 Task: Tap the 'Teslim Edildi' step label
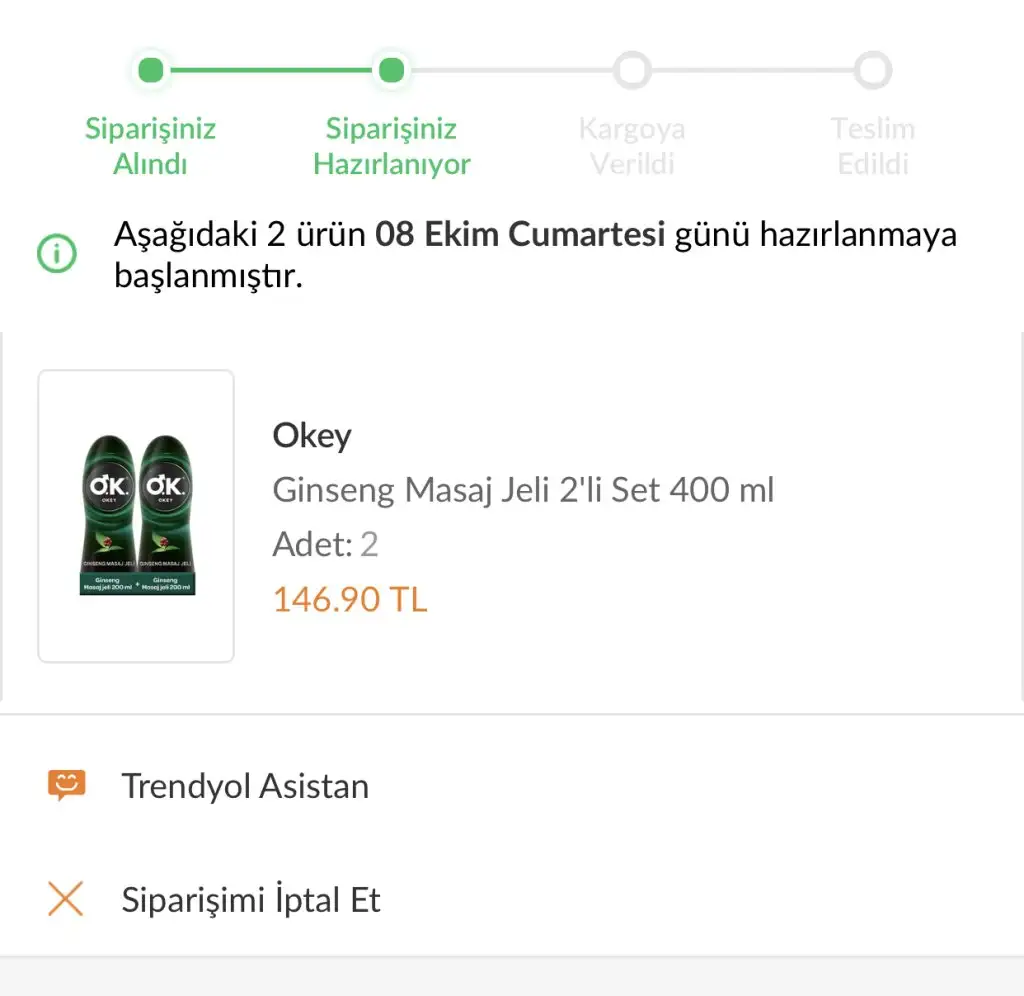pos(873,146)
